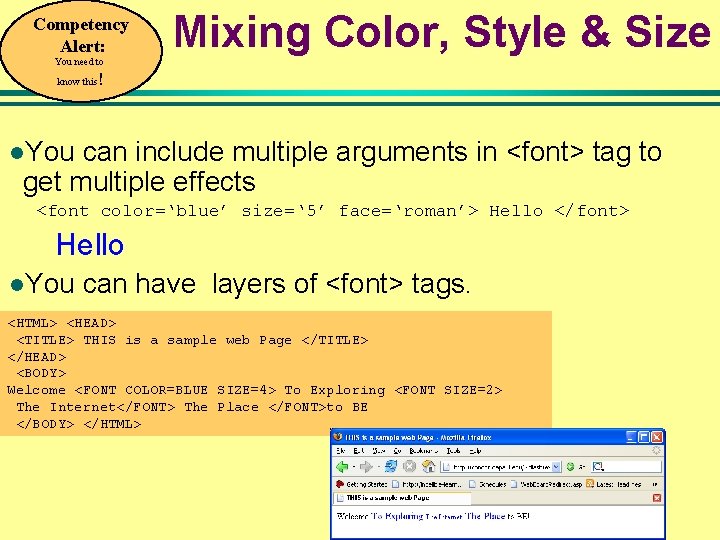Viewport: 720px width, 540px height.
Task: Click the activity throbber icon in menu bar
Action: 656,450
